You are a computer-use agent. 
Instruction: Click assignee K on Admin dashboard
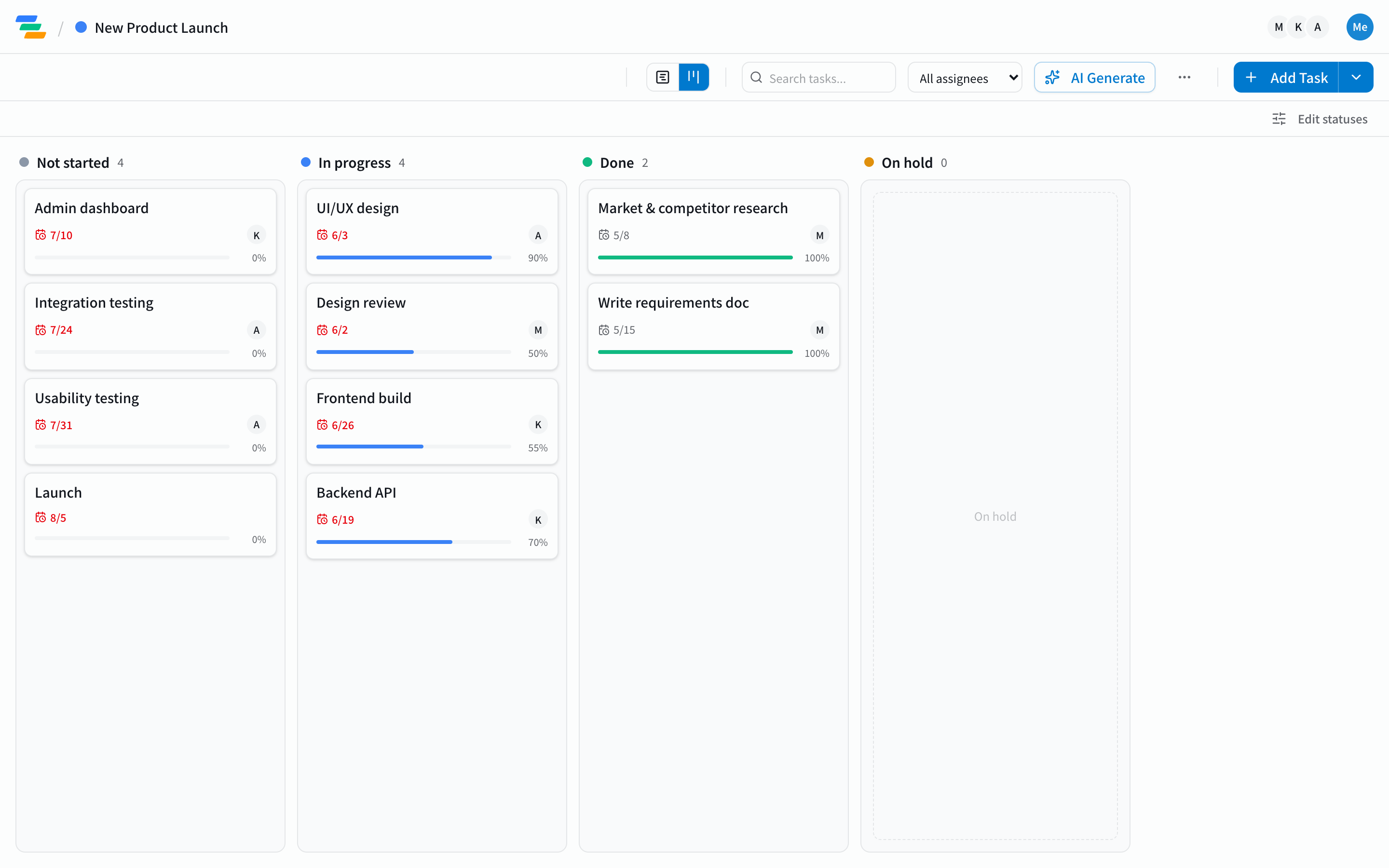tap(257, 235)
